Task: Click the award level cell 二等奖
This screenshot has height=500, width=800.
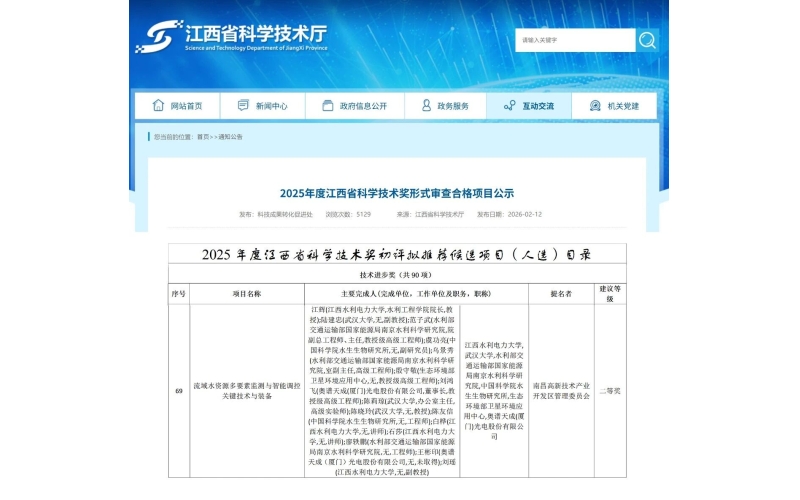Action: pos(610,391)
